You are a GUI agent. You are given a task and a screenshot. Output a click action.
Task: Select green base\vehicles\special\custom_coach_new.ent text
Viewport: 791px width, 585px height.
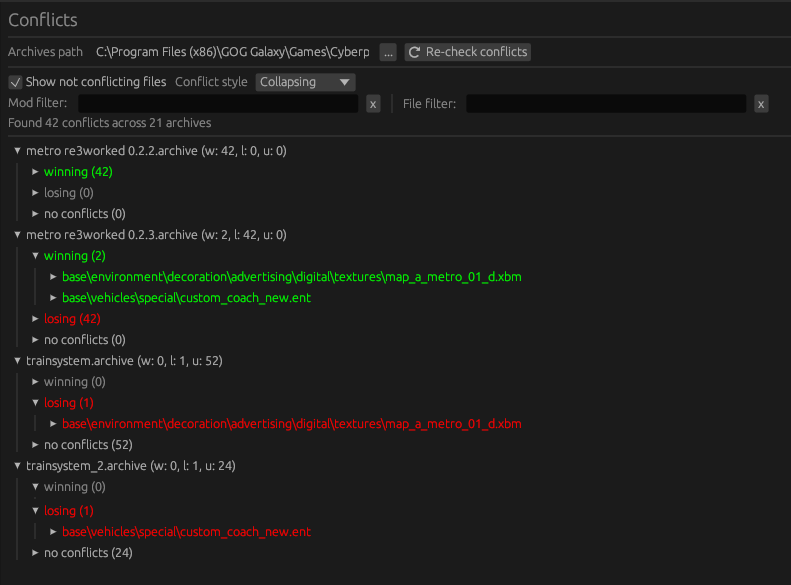coord(186,298)
